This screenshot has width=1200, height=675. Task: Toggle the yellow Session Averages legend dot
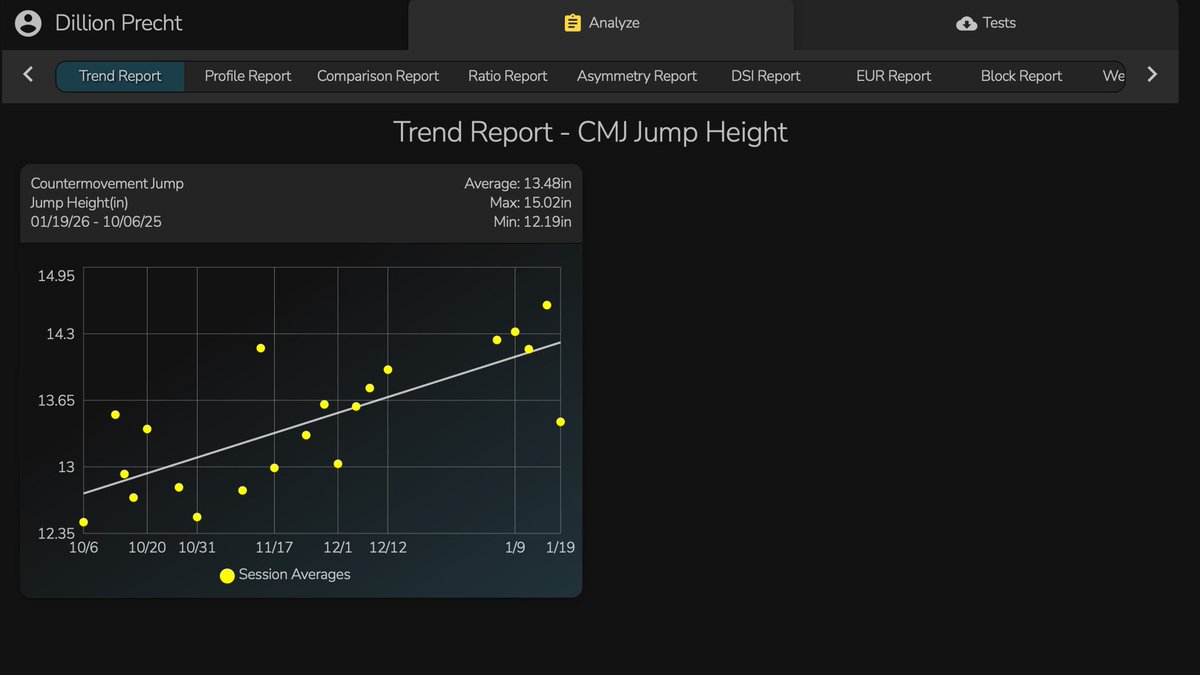point(227,575)
